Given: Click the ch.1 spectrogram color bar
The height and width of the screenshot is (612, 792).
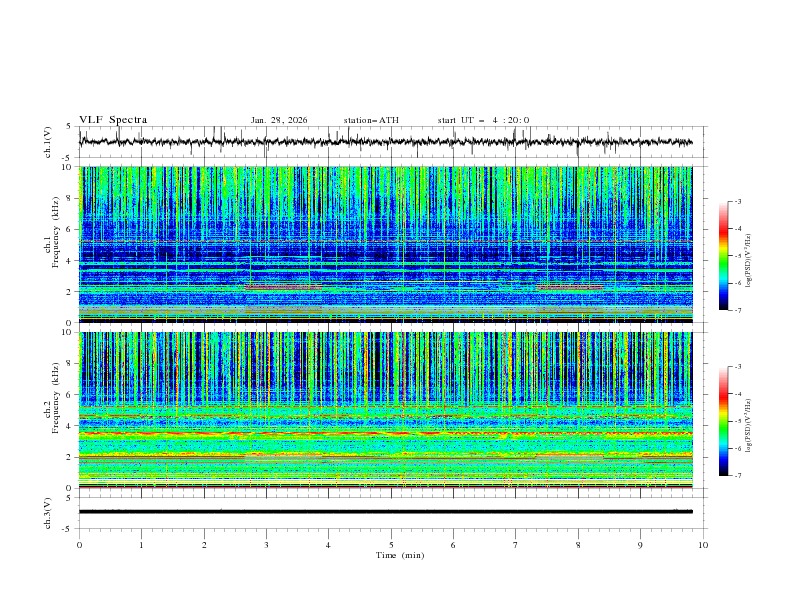Looking at the screenshot, I should 723,256.
